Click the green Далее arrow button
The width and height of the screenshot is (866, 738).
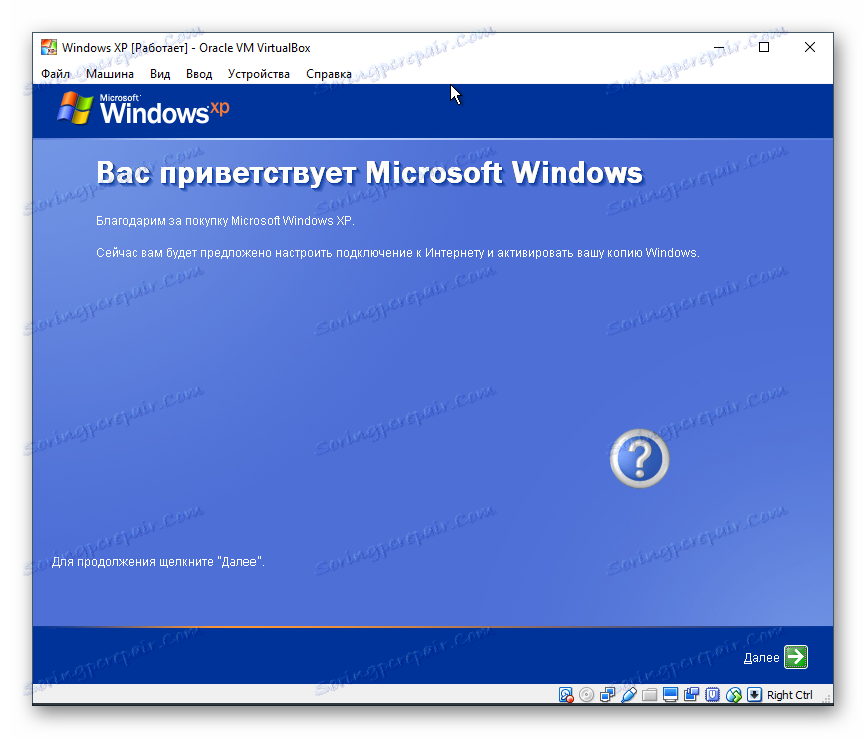[796, 657]
